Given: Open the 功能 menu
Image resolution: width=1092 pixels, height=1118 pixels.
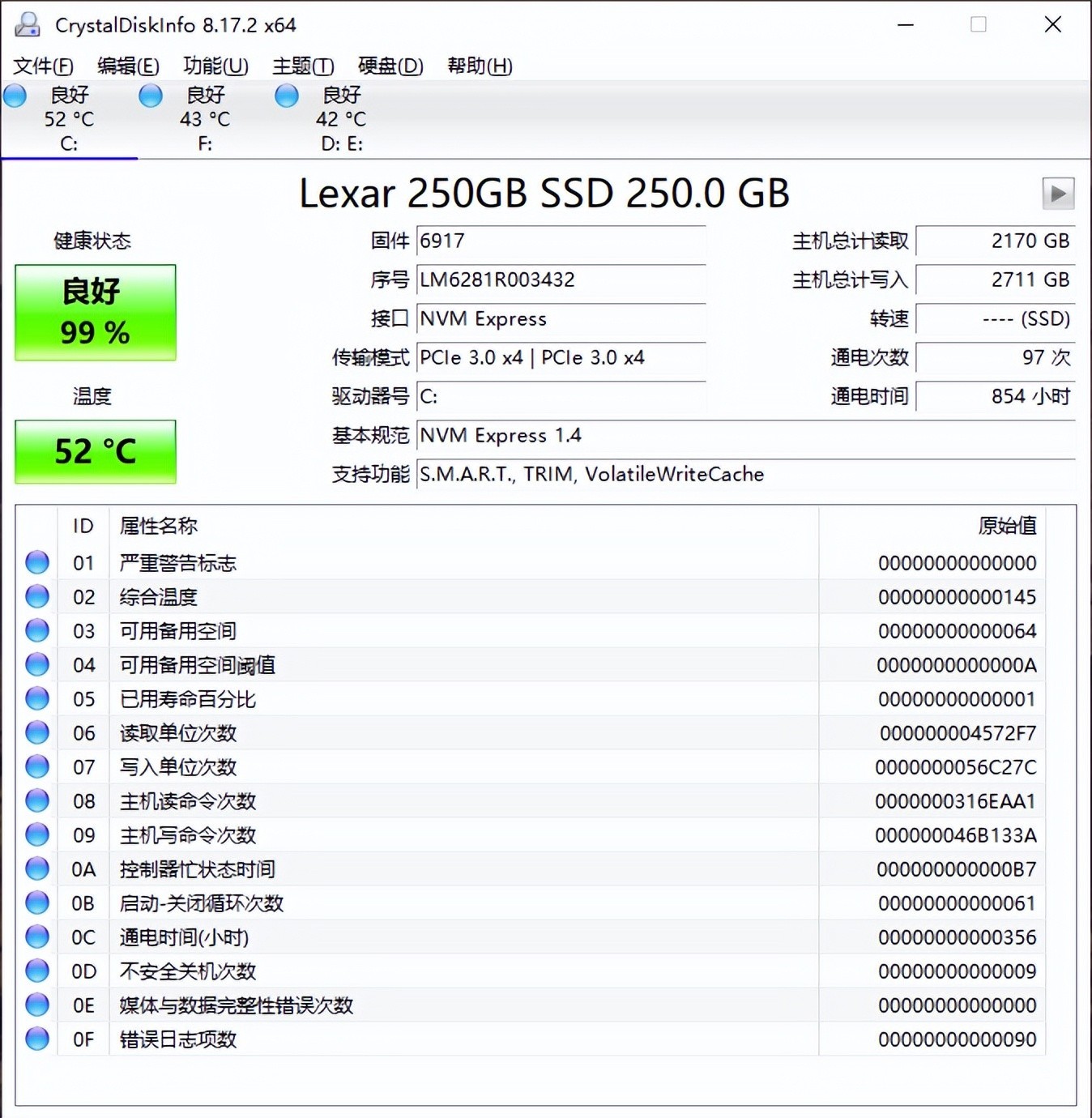Looking at the screenshot, I should 215,66.
